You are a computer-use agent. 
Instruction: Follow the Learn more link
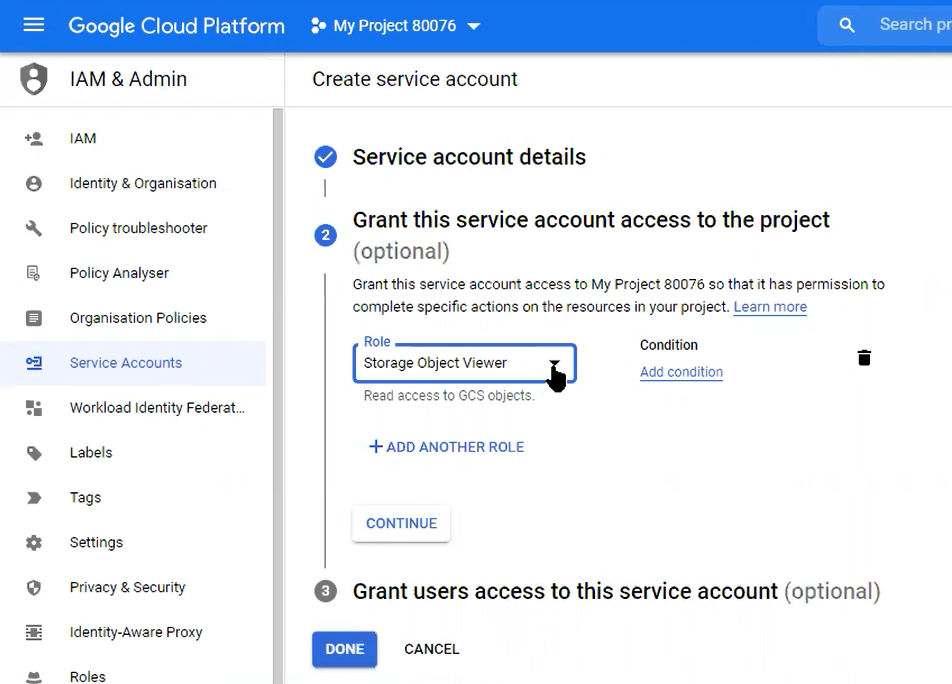coord(770,306)
